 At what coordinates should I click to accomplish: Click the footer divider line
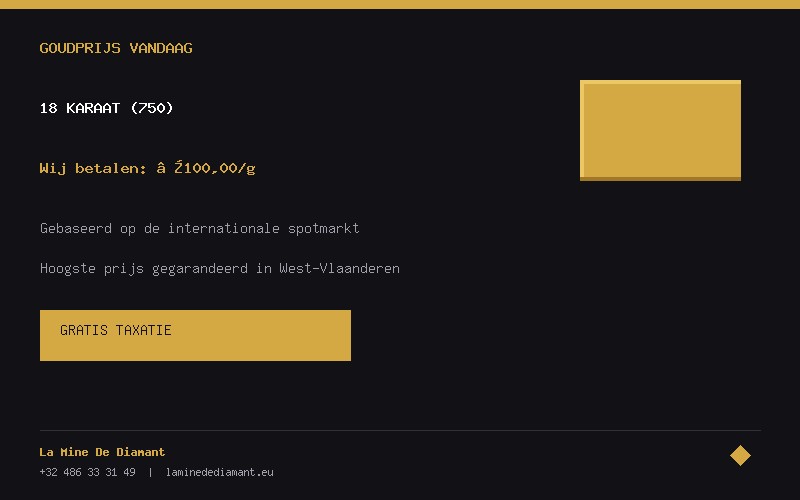(400, 430)
